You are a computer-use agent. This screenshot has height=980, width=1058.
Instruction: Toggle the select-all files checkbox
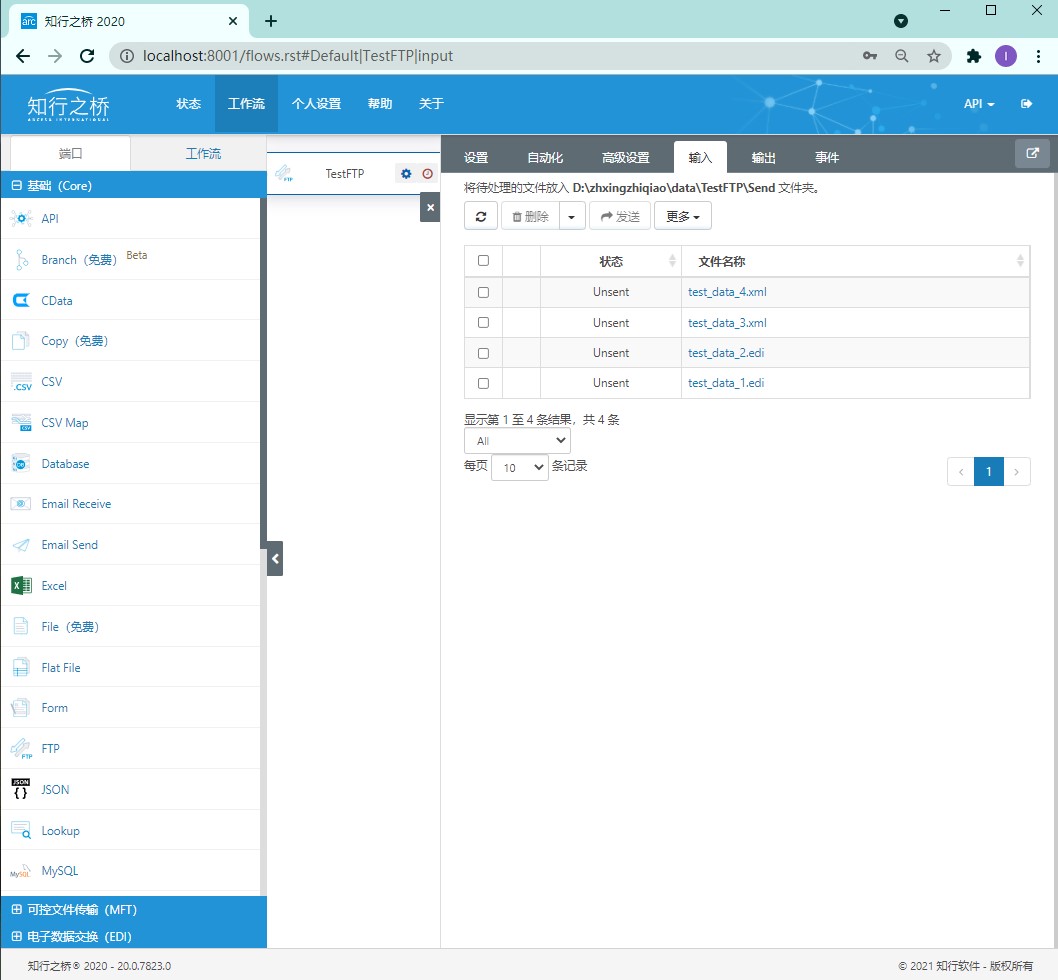point(483,261)
